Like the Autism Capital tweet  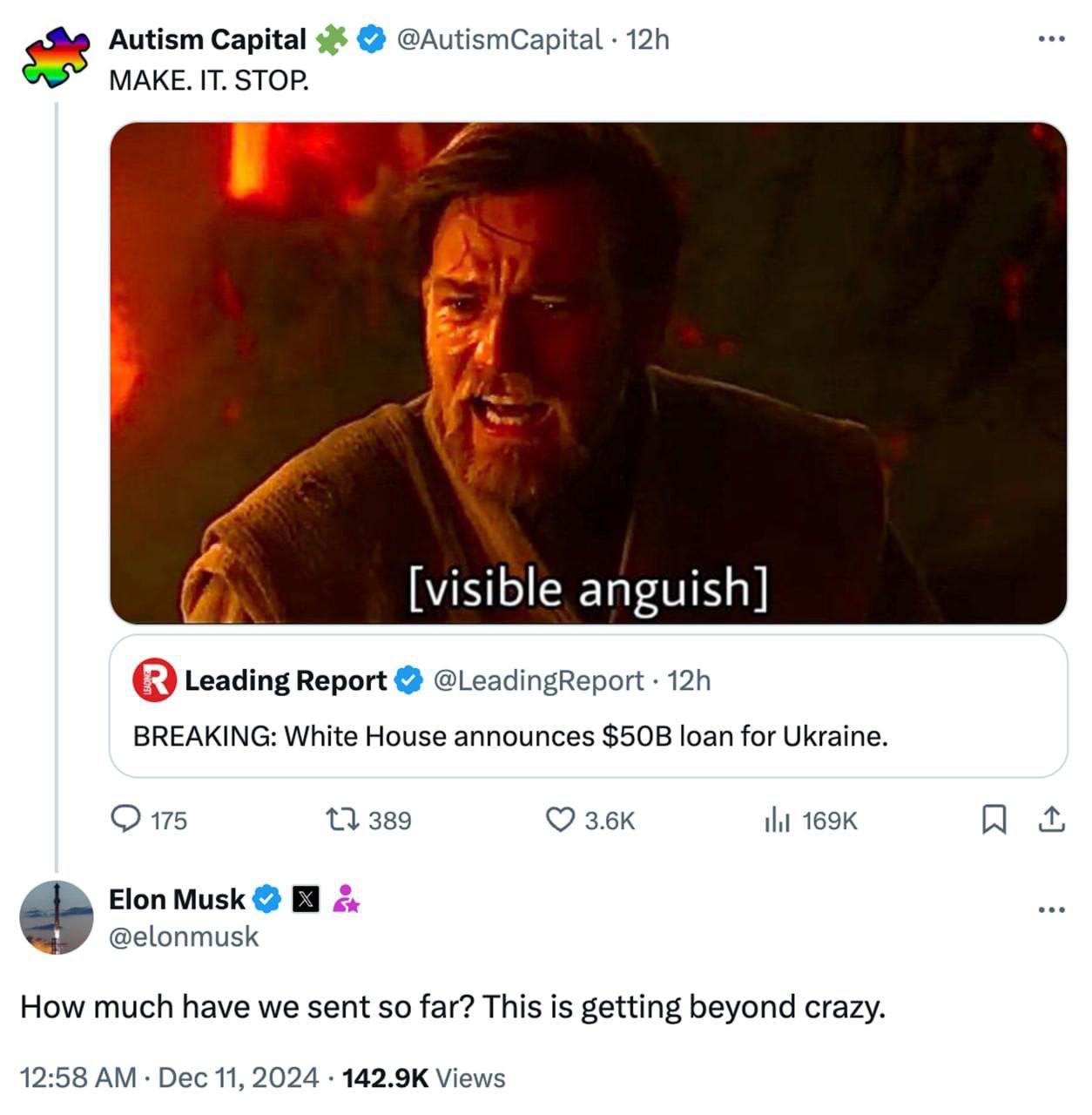point(559,820)
